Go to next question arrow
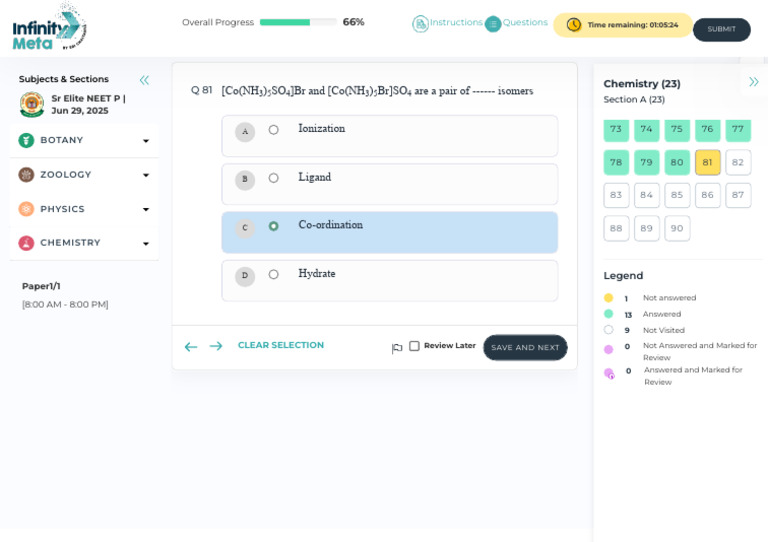This screenshot has height=542, width=768. [216, 346]
